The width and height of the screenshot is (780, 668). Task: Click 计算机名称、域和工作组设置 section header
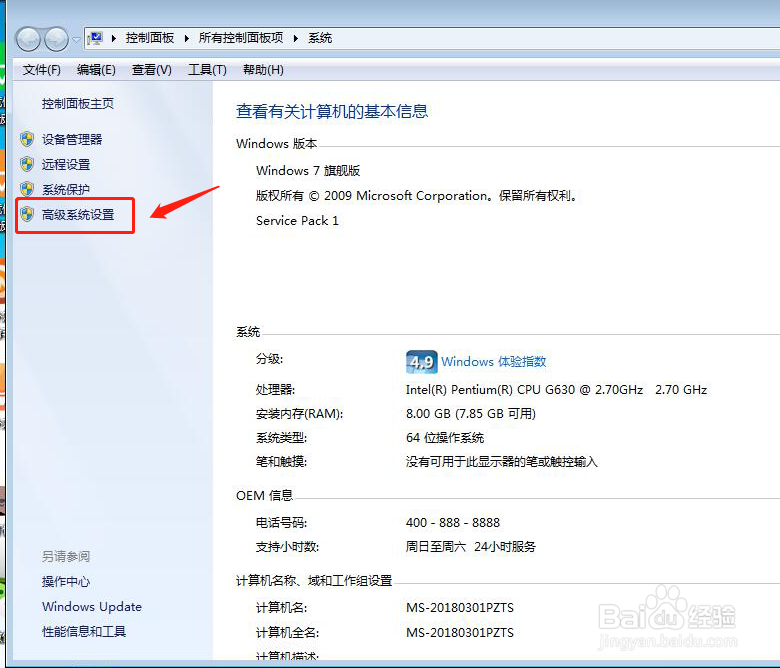pos(314,580)
